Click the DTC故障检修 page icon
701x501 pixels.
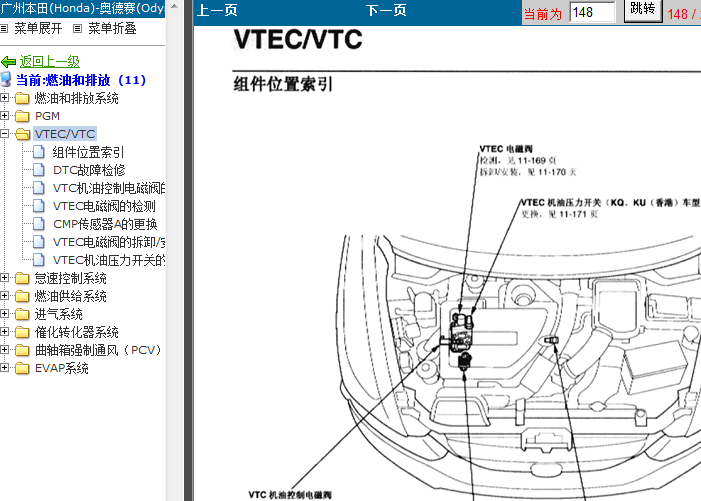point(39,170)
